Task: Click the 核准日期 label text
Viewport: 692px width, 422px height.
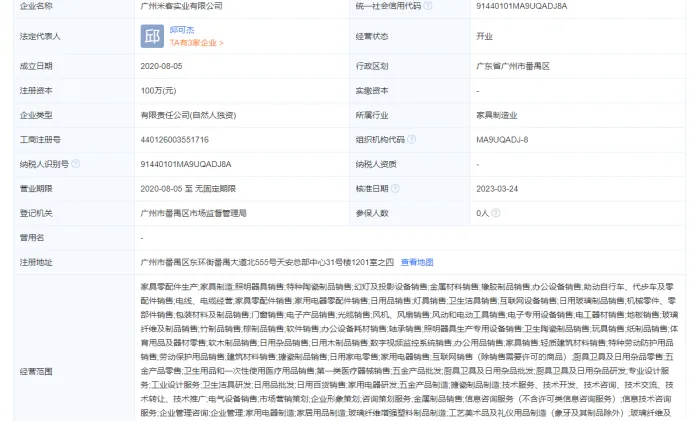Action: (372, 188)
